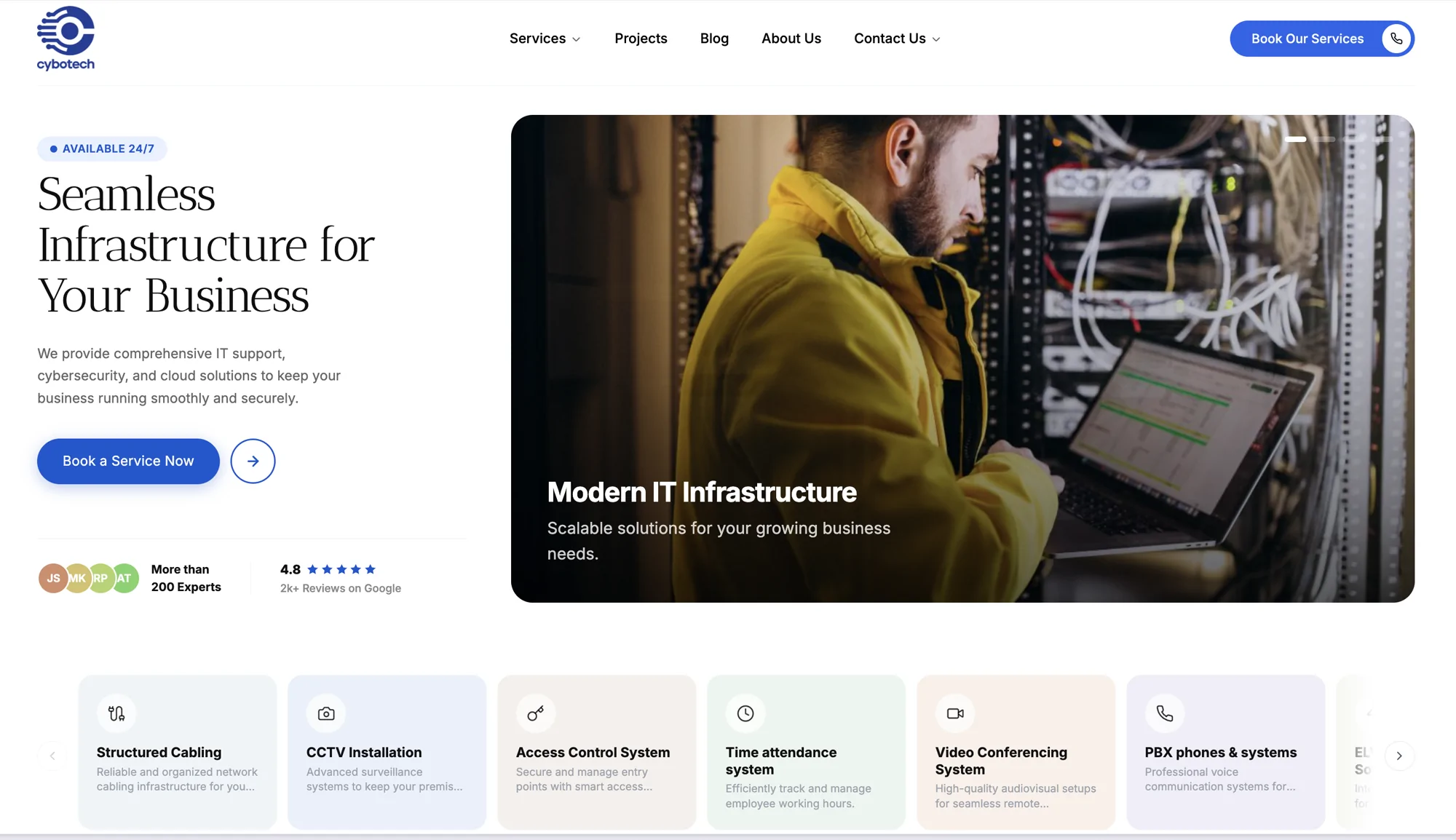Click the Video Conferencing System title
Viewport: 1456px width, 840px height.
(1001, 761)
